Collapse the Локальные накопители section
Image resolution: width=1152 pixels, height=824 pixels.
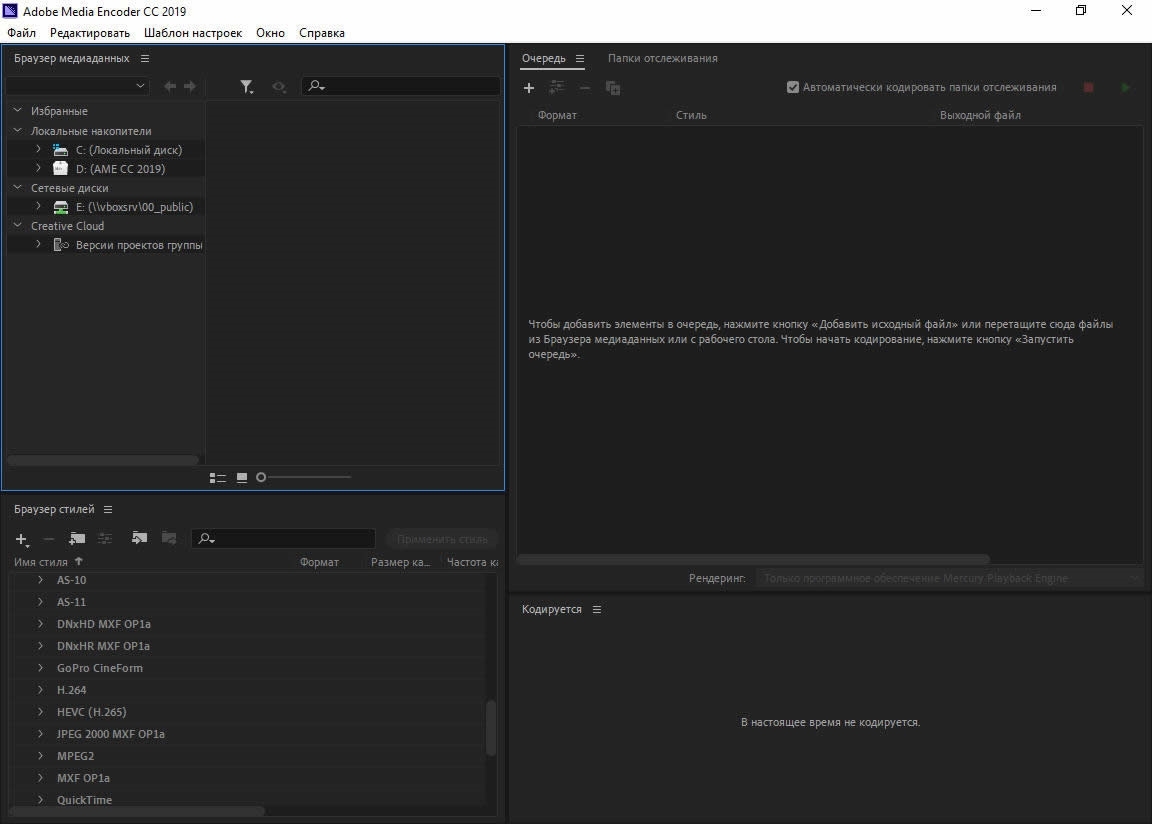17,131
